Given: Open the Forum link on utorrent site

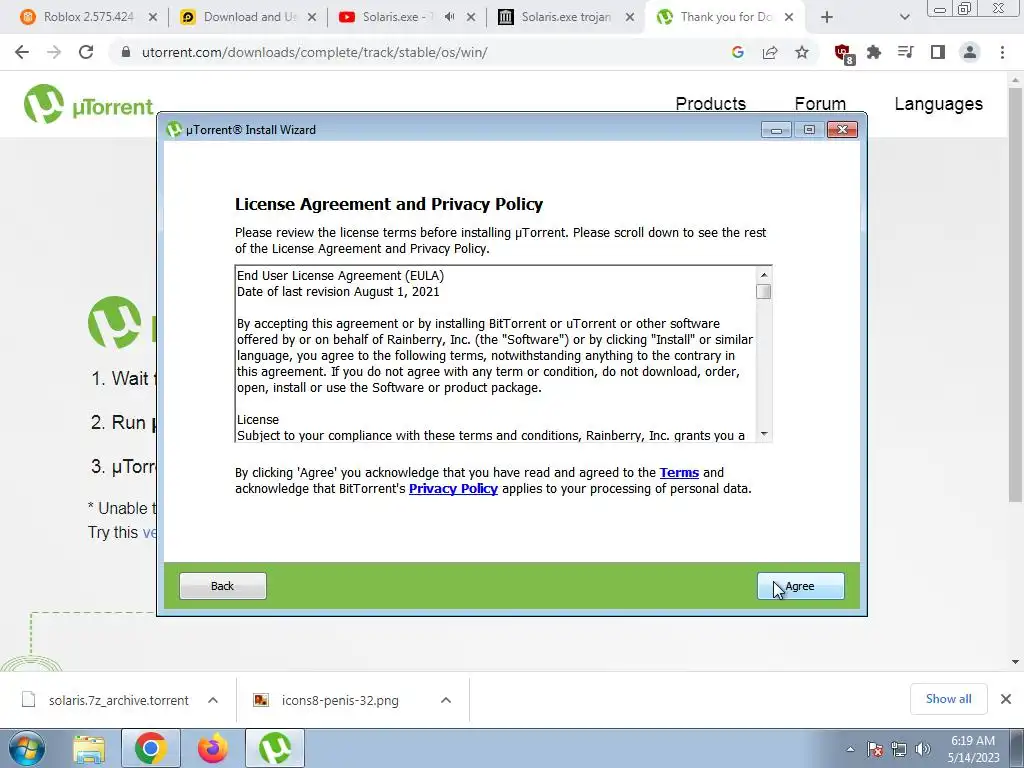Looking at the screenshot, I should point(820,104).
